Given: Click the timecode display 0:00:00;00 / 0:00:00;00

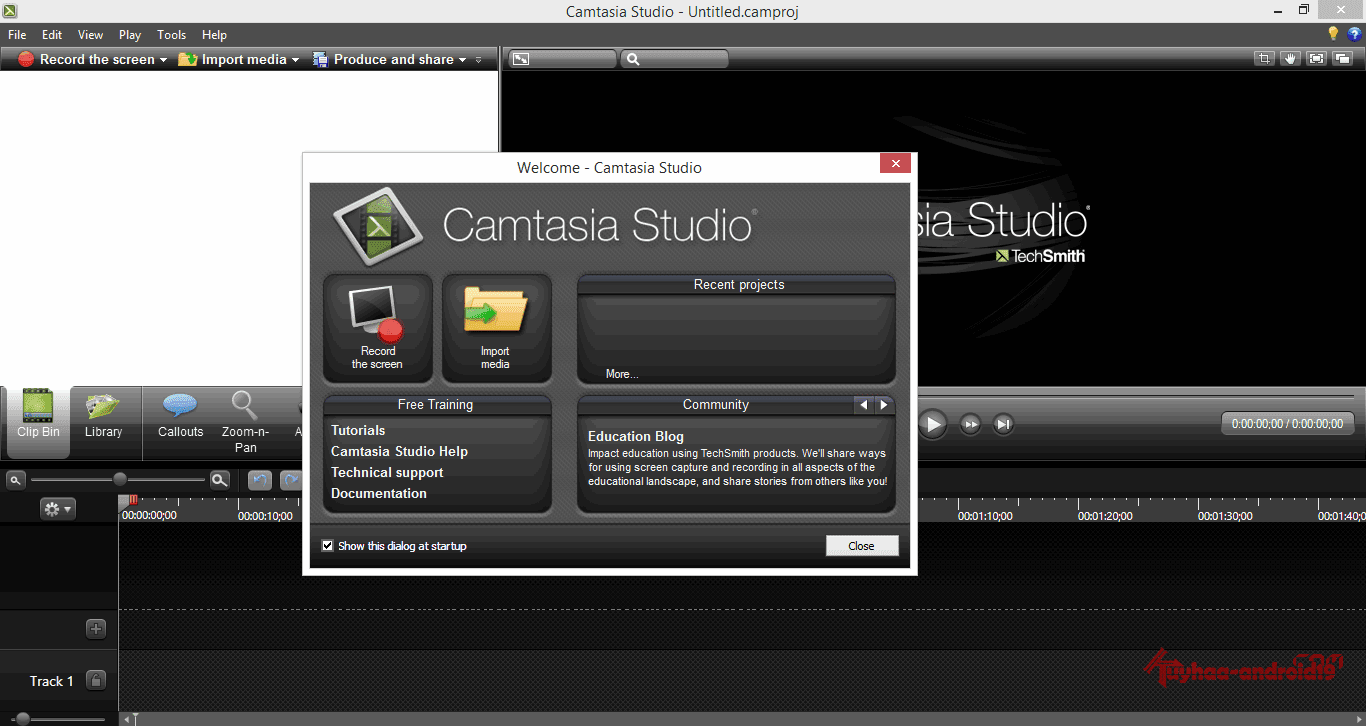Looking at the screenshot, I should [x=1288, y=424].
